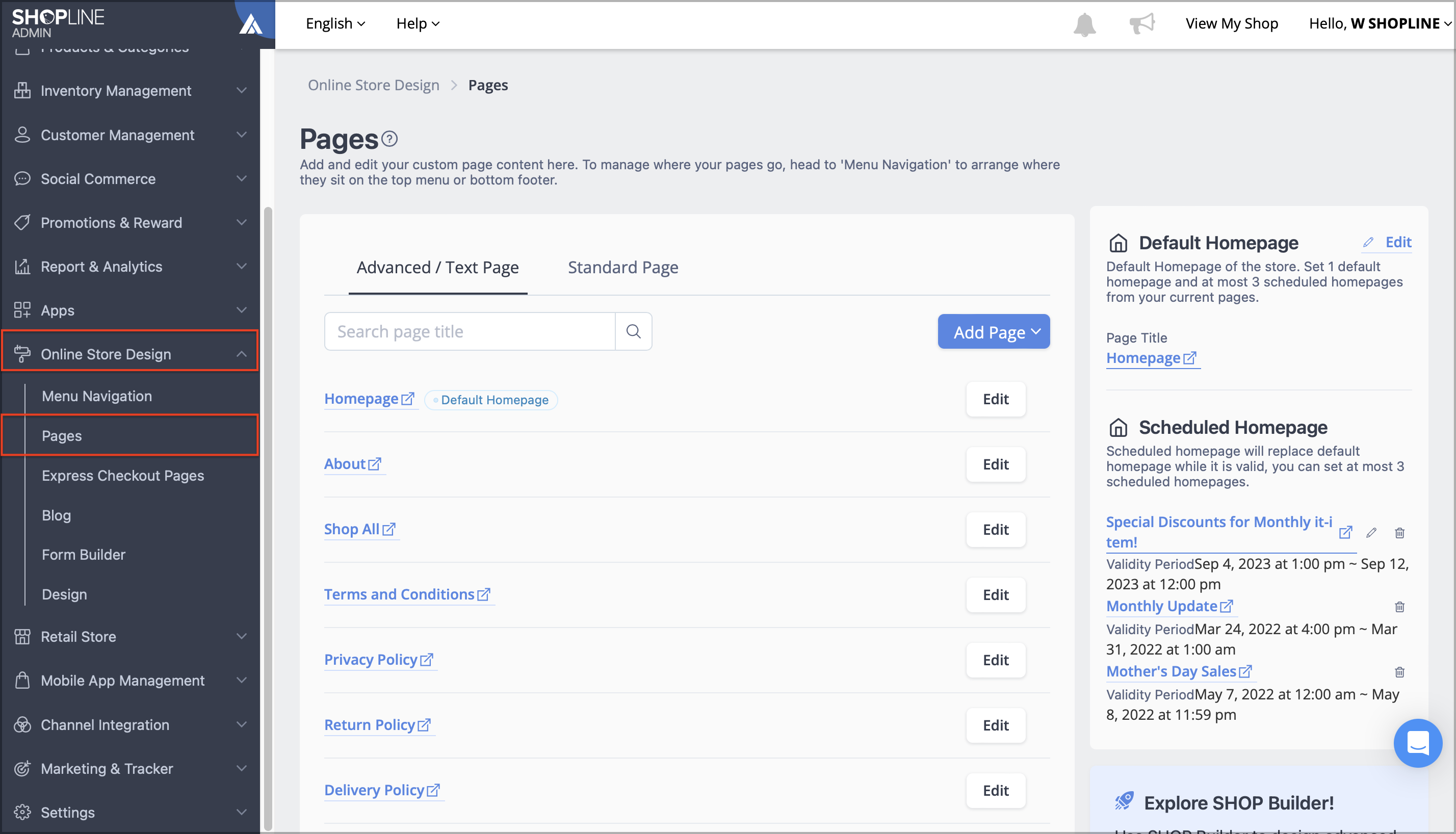Open Delivery Policy external link icon
Screen dimensions: 1456x834
click(x=434, y=791)
